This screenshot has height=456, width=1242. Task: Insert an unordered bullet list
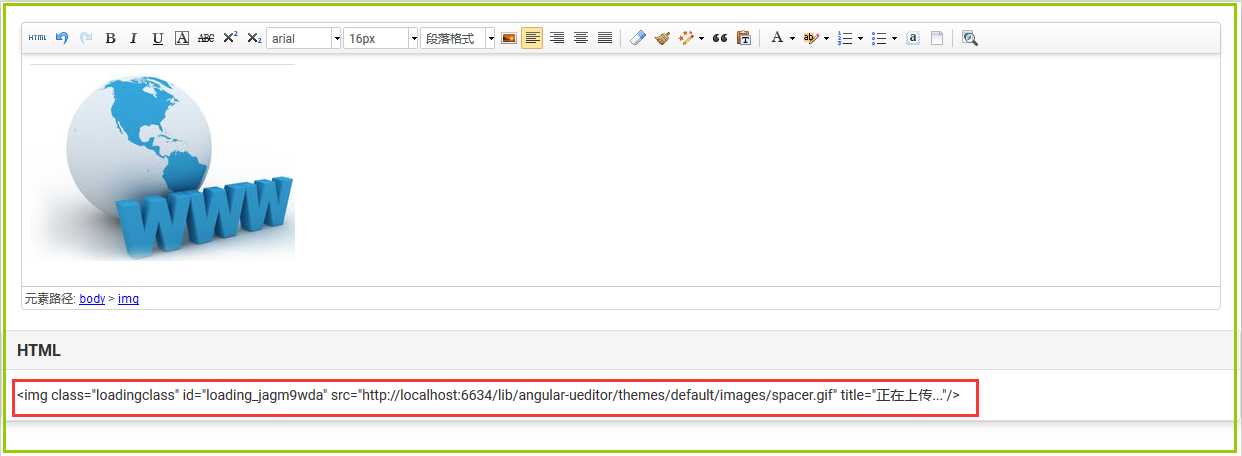pyautogui.click(x=879, y=38)
